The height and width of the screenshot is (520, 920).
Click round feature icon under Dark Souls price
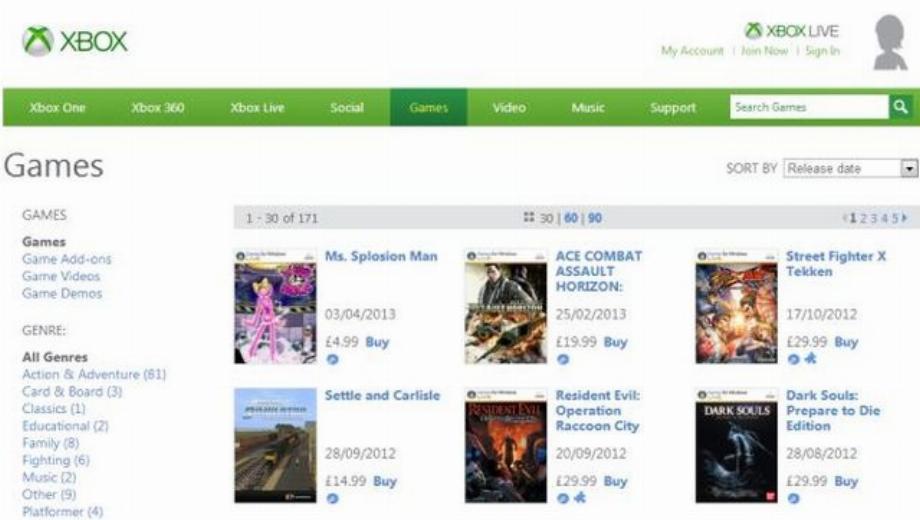pos(793,498)
